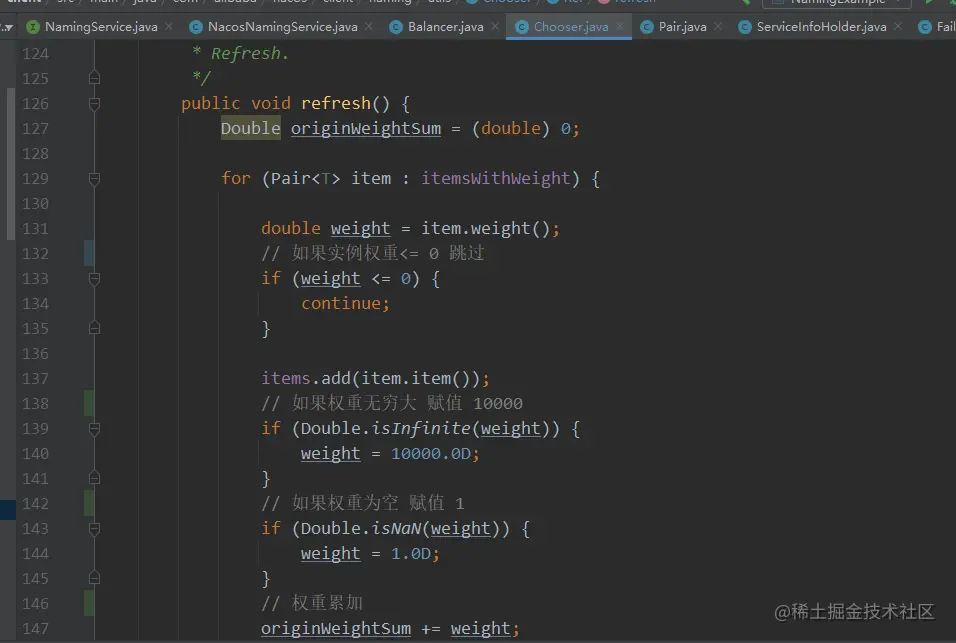Close the Balancer.java tab
This screenshot has width=956, height=643.
click(495, 26)
